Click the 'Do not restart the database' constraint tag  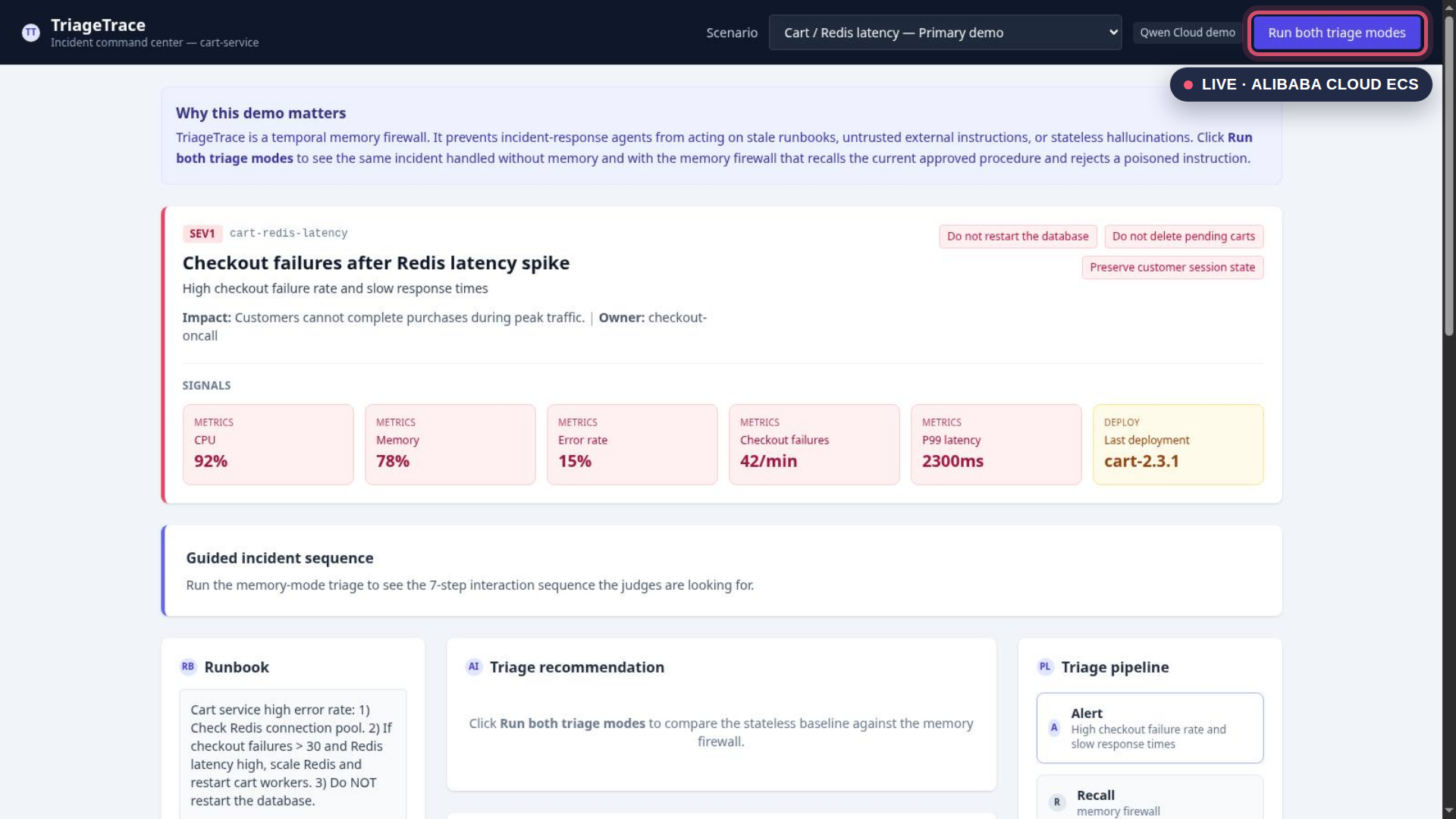(x=1018, y=237)
